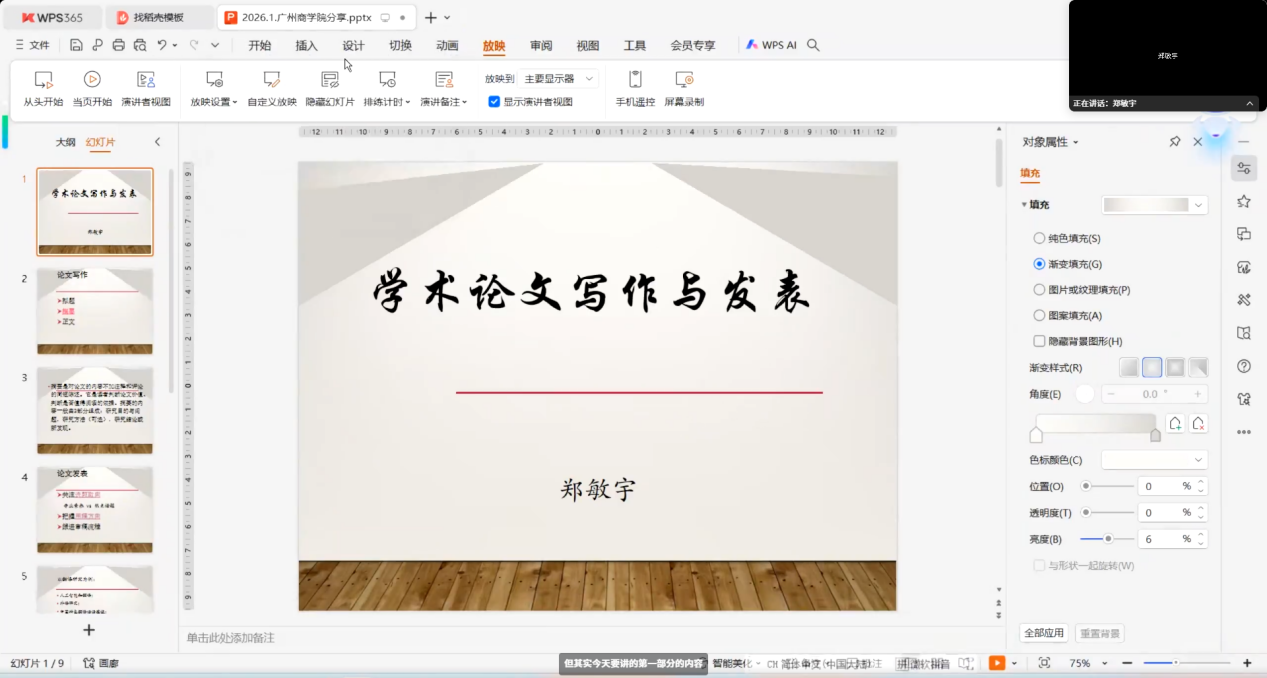The image size is (1267, 678).
Task: Expand 色标颜色(C) color dropdown
Action: pos(1154,460)
